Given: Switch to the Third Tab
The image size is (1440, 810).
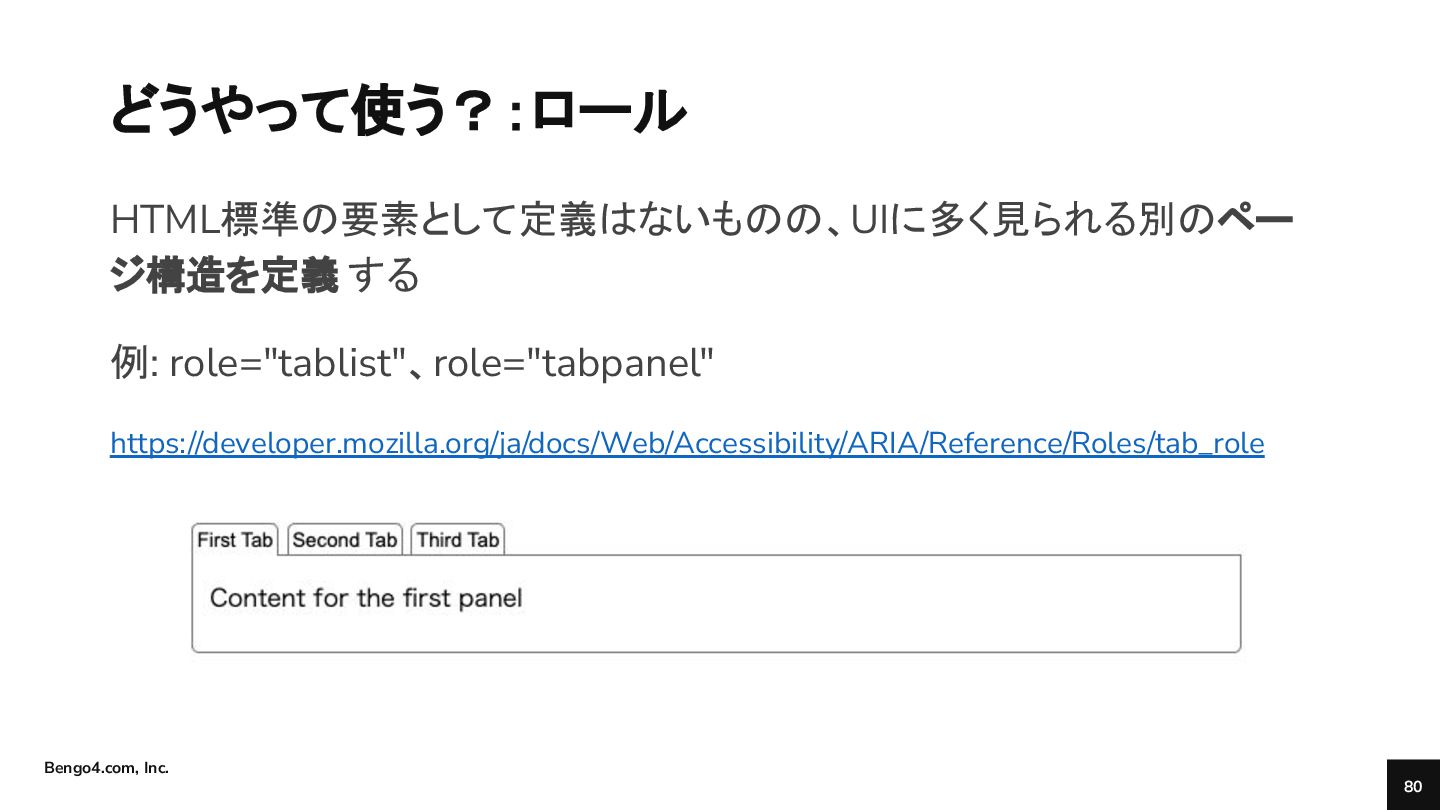Looking at the screenshot, I should [458, 540].
